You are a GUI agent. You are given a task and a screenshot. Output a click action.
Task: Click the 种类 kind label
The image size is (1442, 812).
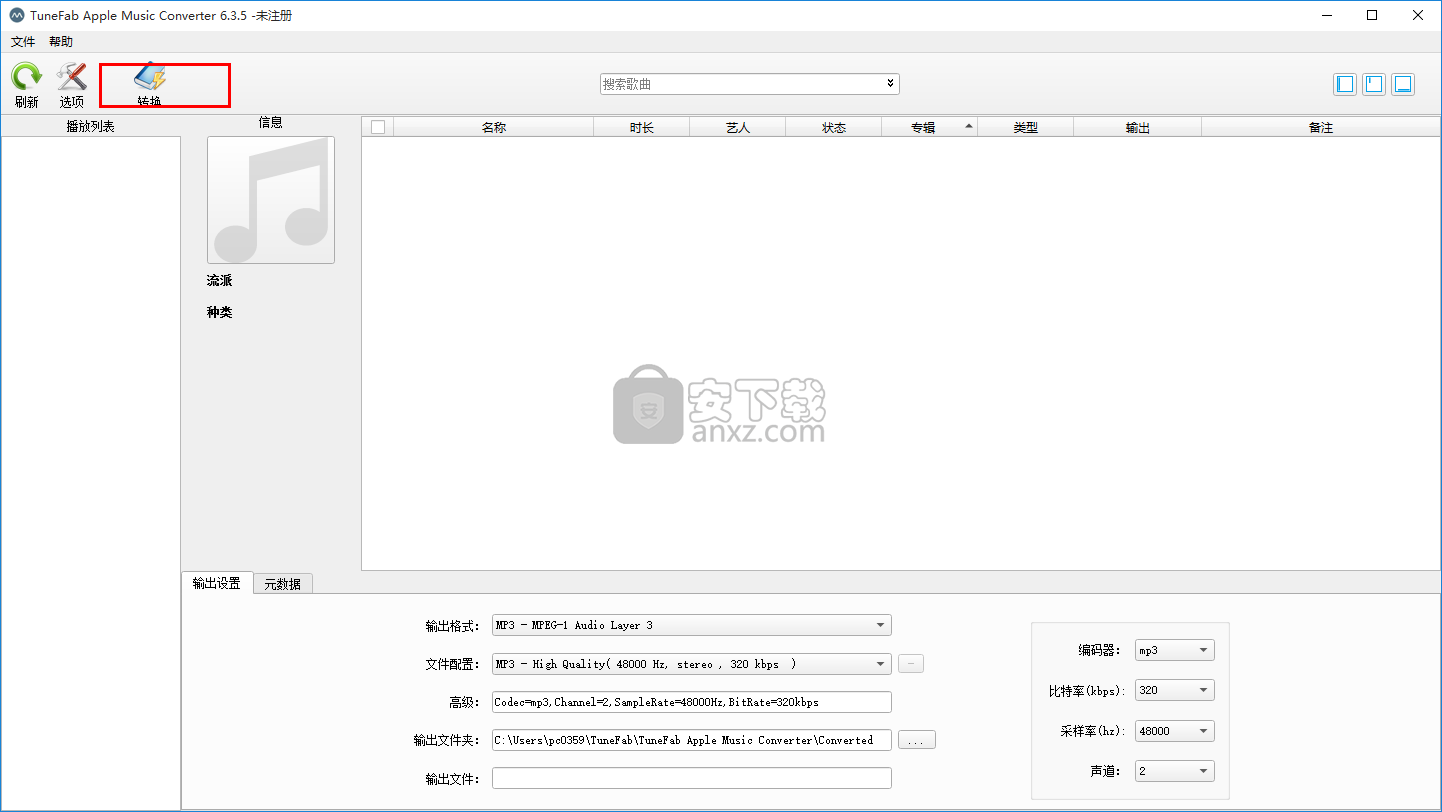tap(220, 312)
